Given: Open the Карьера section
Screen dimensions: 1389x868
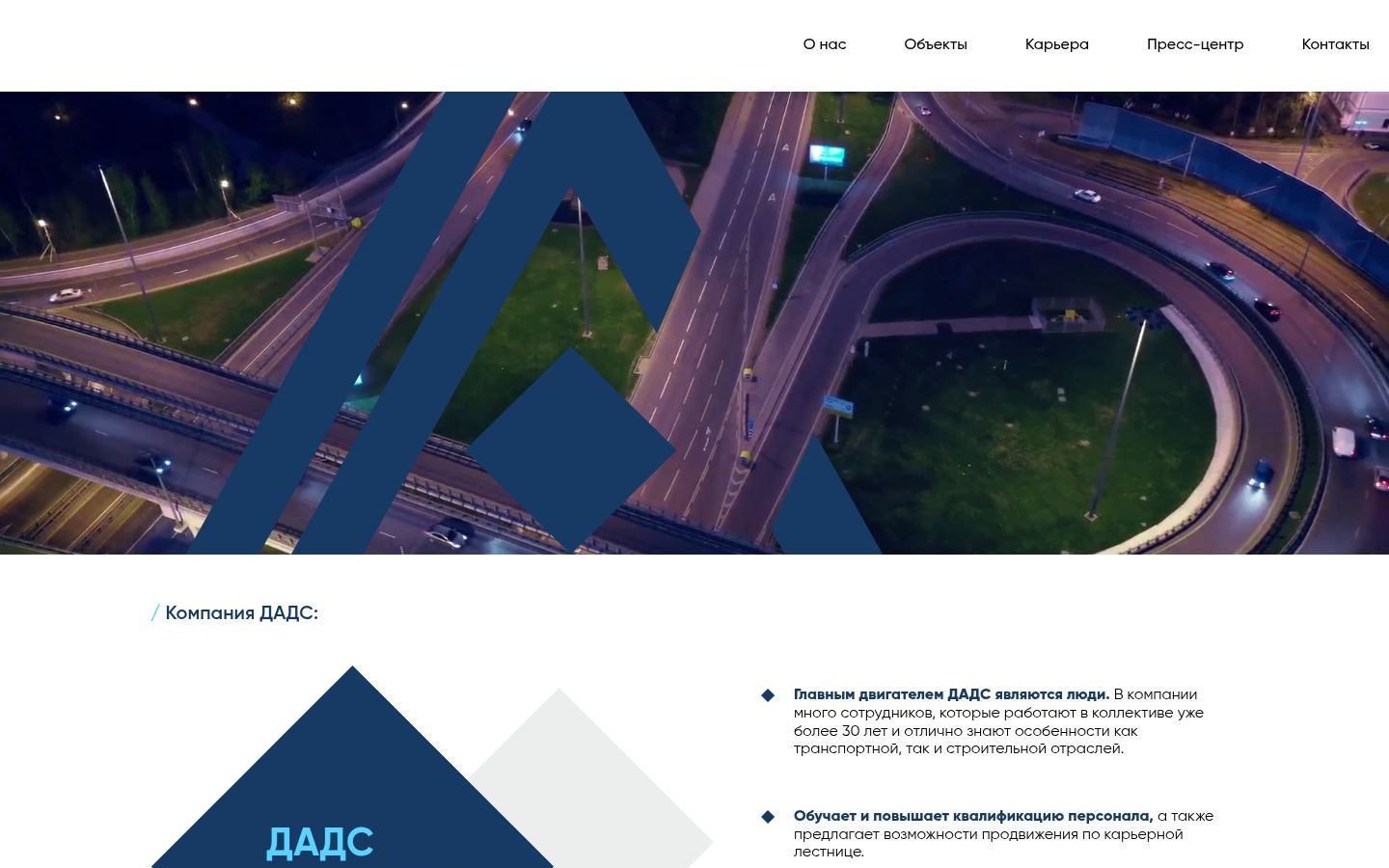Looking at the screenshot, I should click(x=1056, y=44).
